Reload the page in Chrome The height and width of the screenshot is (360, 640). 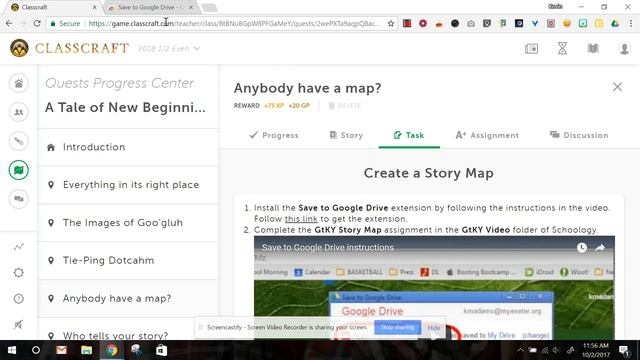(x=37, y=24)
